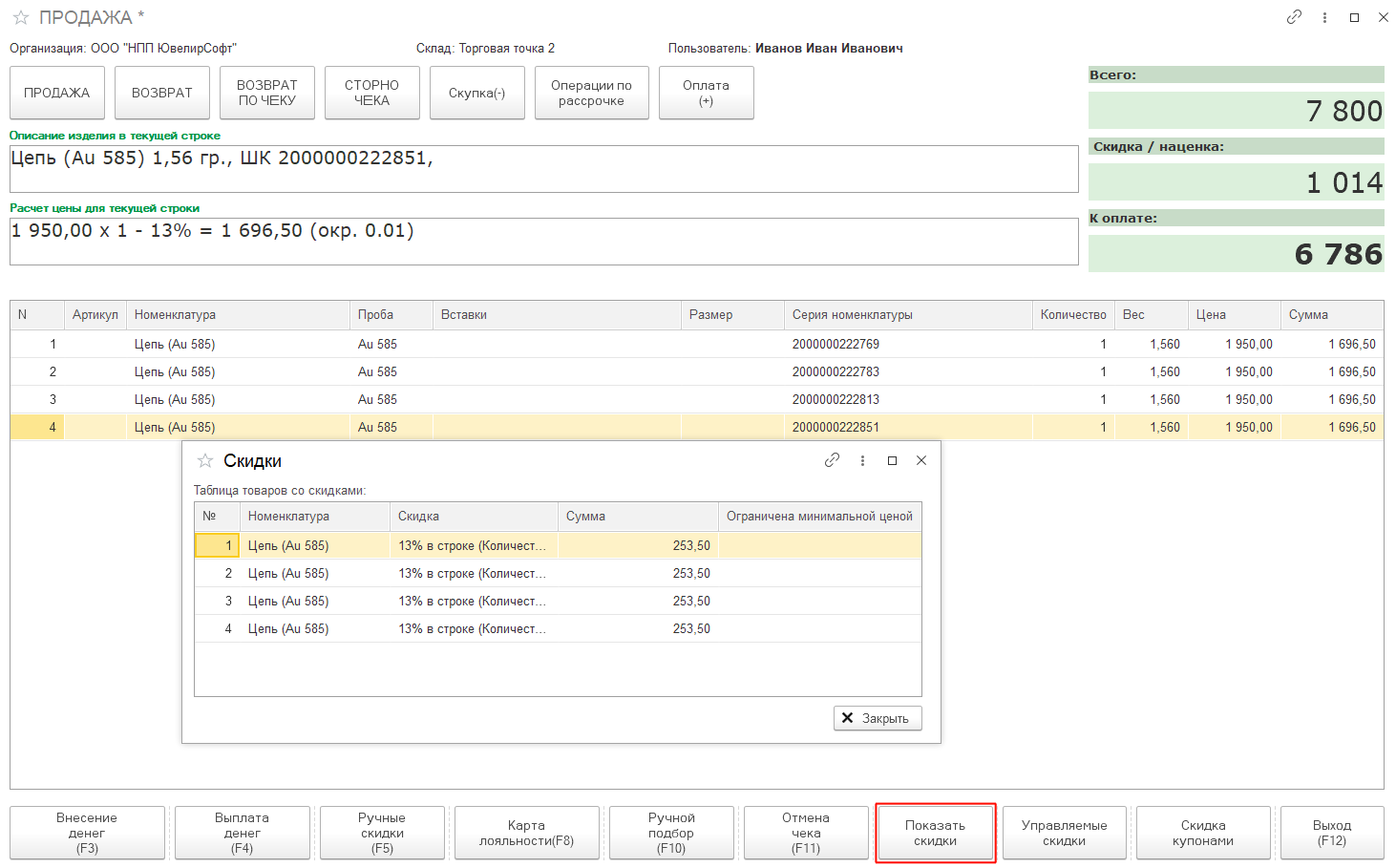The width and height of the screenshot is (1396, 868).
Task: Open main window three-dot more menu
Action: (1324, 17)
